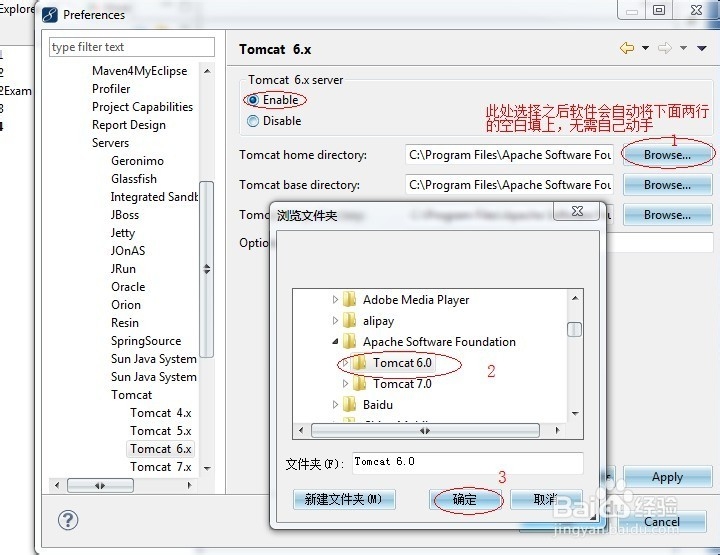Select JRun under Servers
This screenshot has height=555, width=720.
[123, 269]
